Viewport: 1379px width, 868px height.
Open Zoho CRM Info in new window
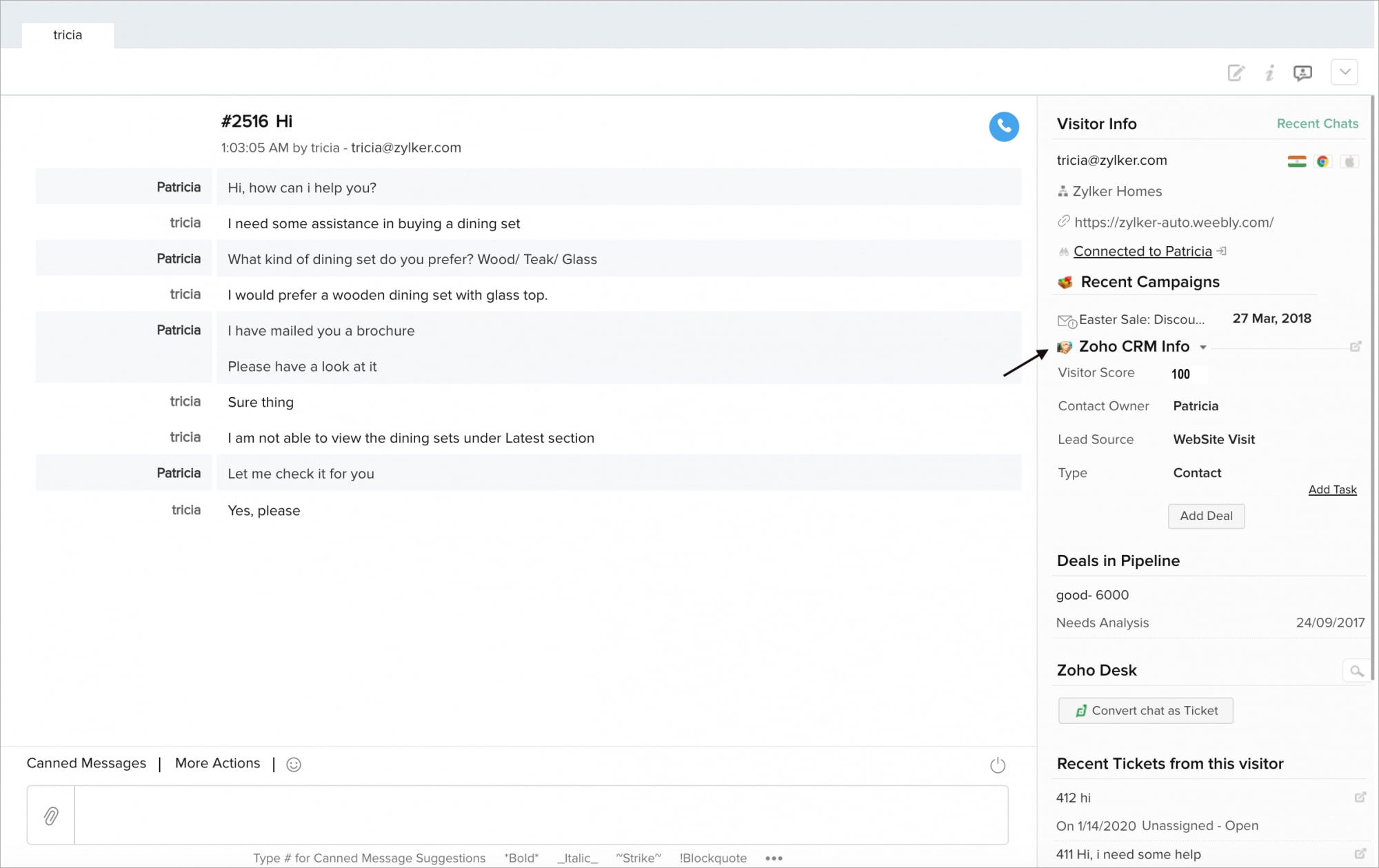[x=1356, y=346]
